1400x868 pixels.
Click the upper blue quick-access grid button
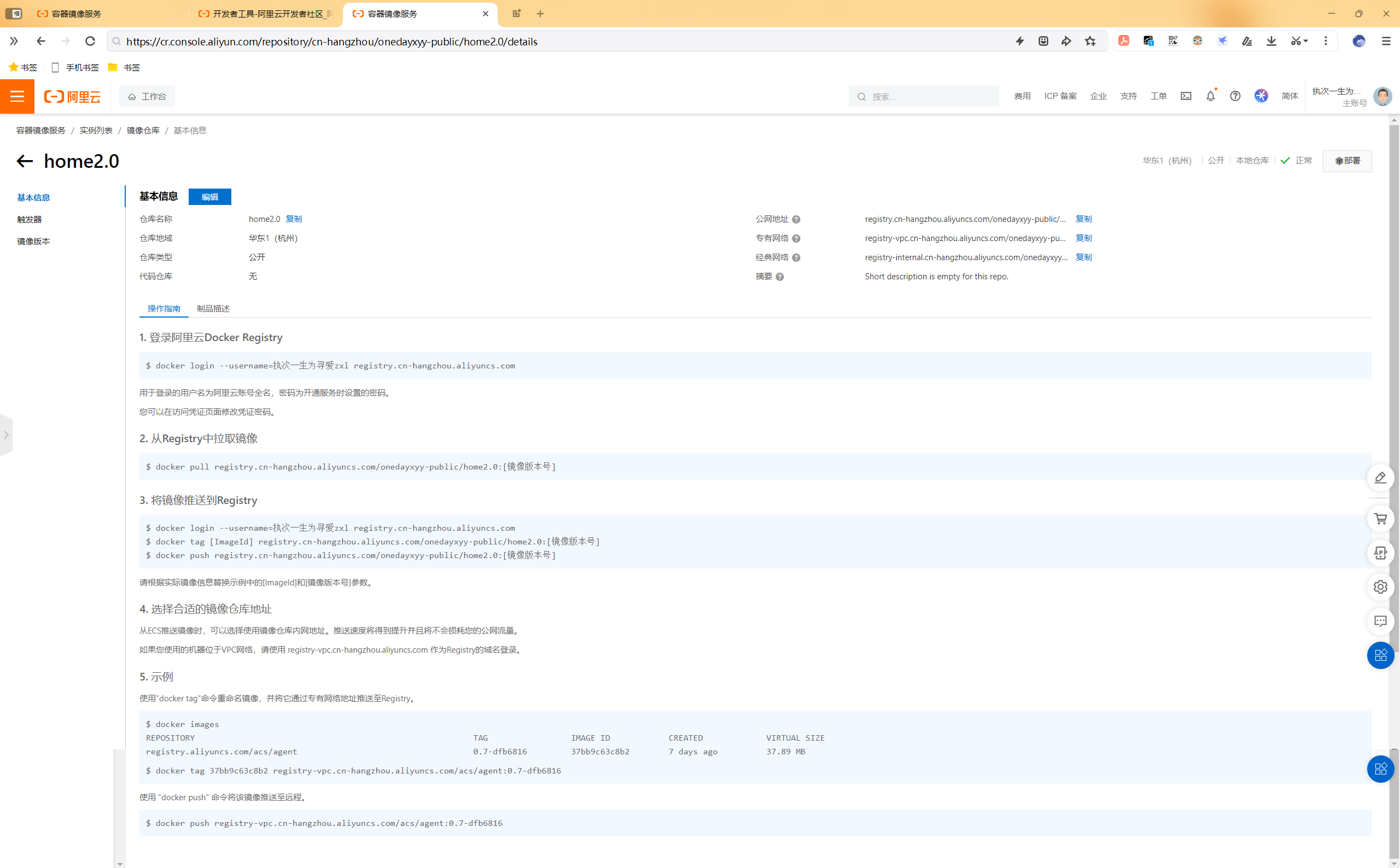coord(1380,655)
